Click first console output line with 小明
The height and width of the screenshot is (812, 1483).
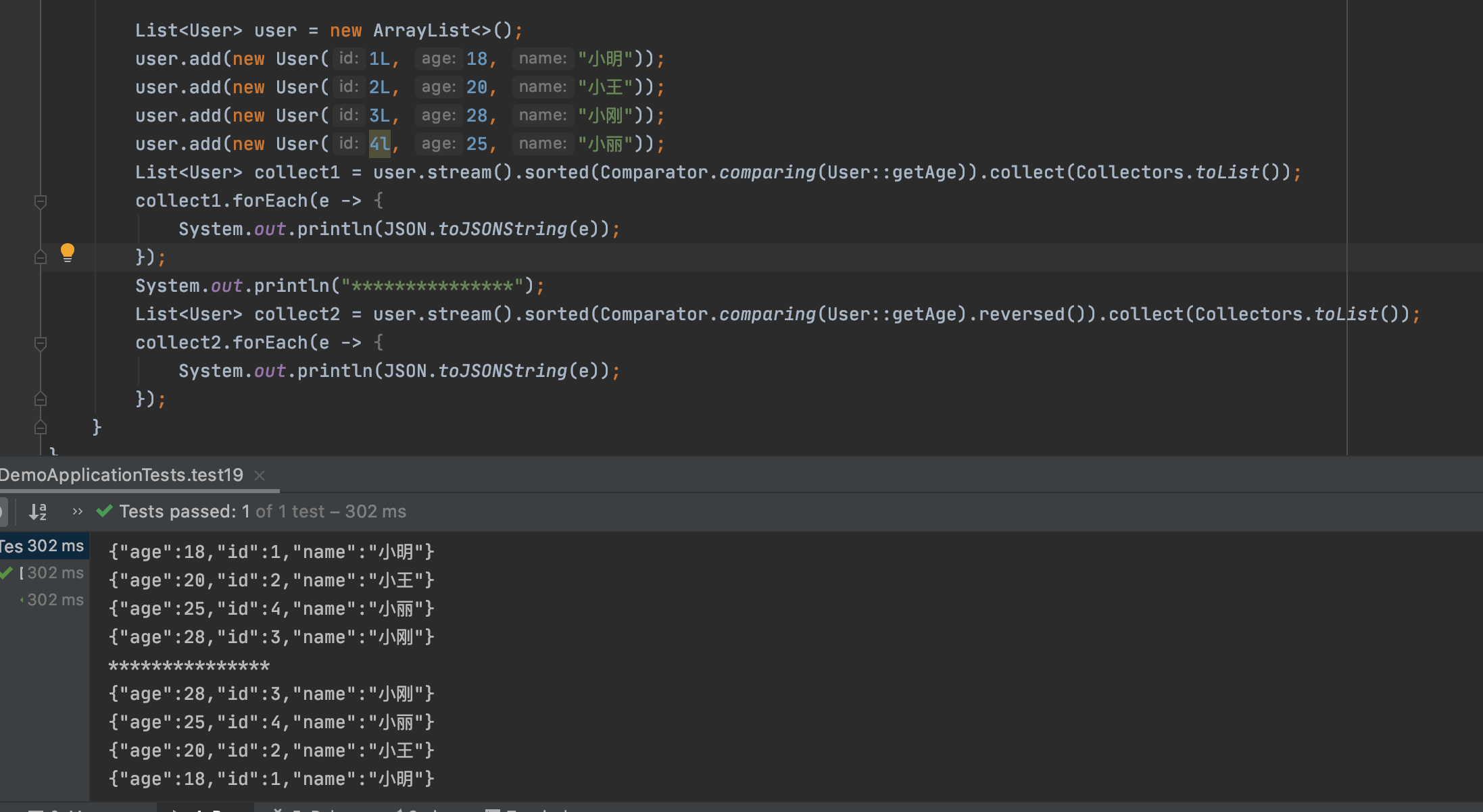click(270, 552)
